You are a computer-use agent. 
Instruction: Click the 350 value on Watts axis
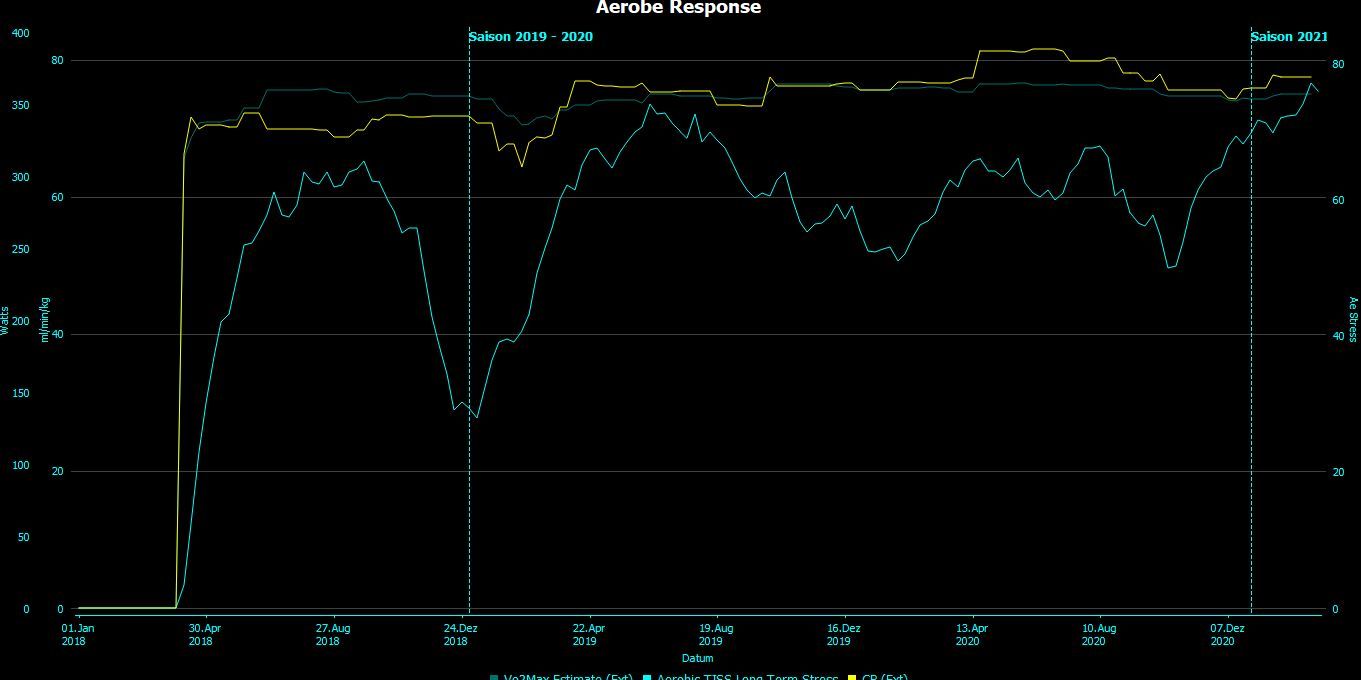click(x=20, y=105)
